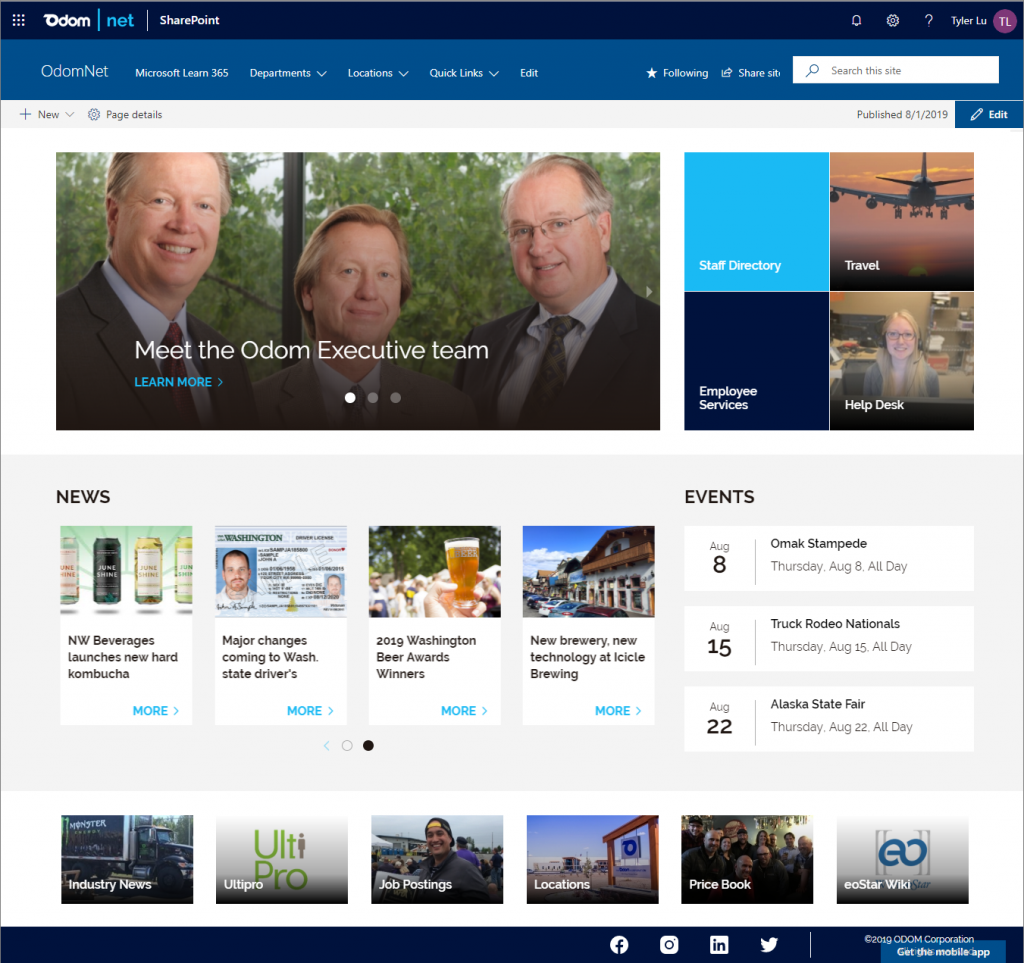Click the search magnifier icon
Image resolution: width=1024 pixels, height=963 pixels.
coord(812,71)
